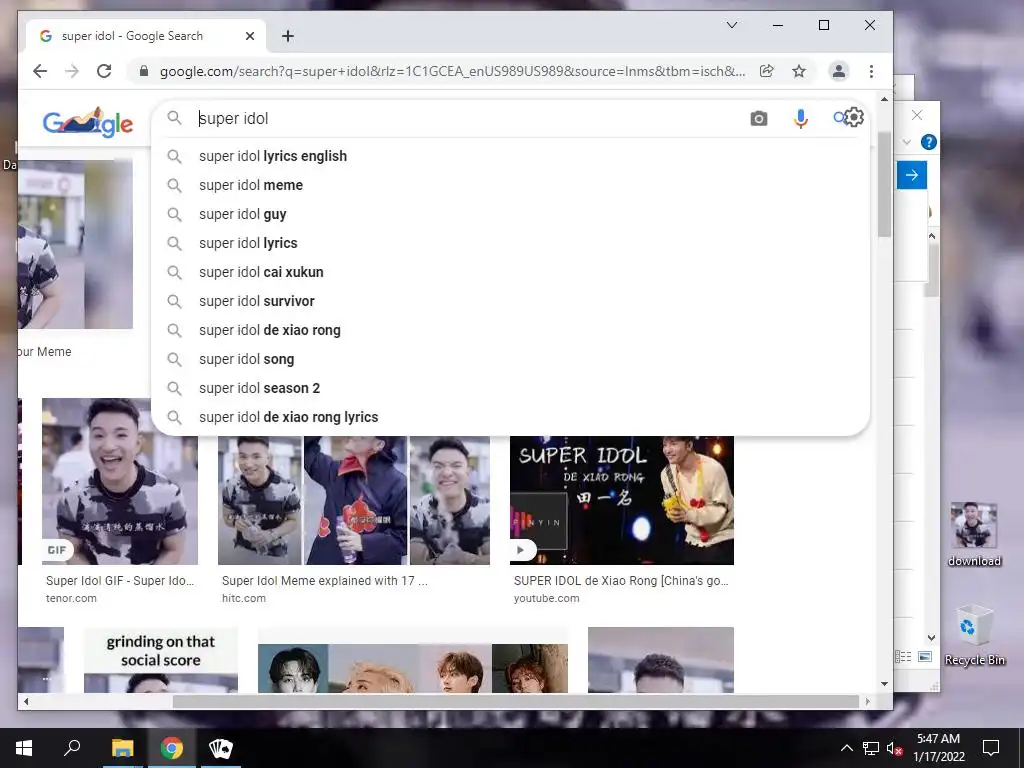Click the Google doodle logo

pyautogui.click(x=88, y=122)
